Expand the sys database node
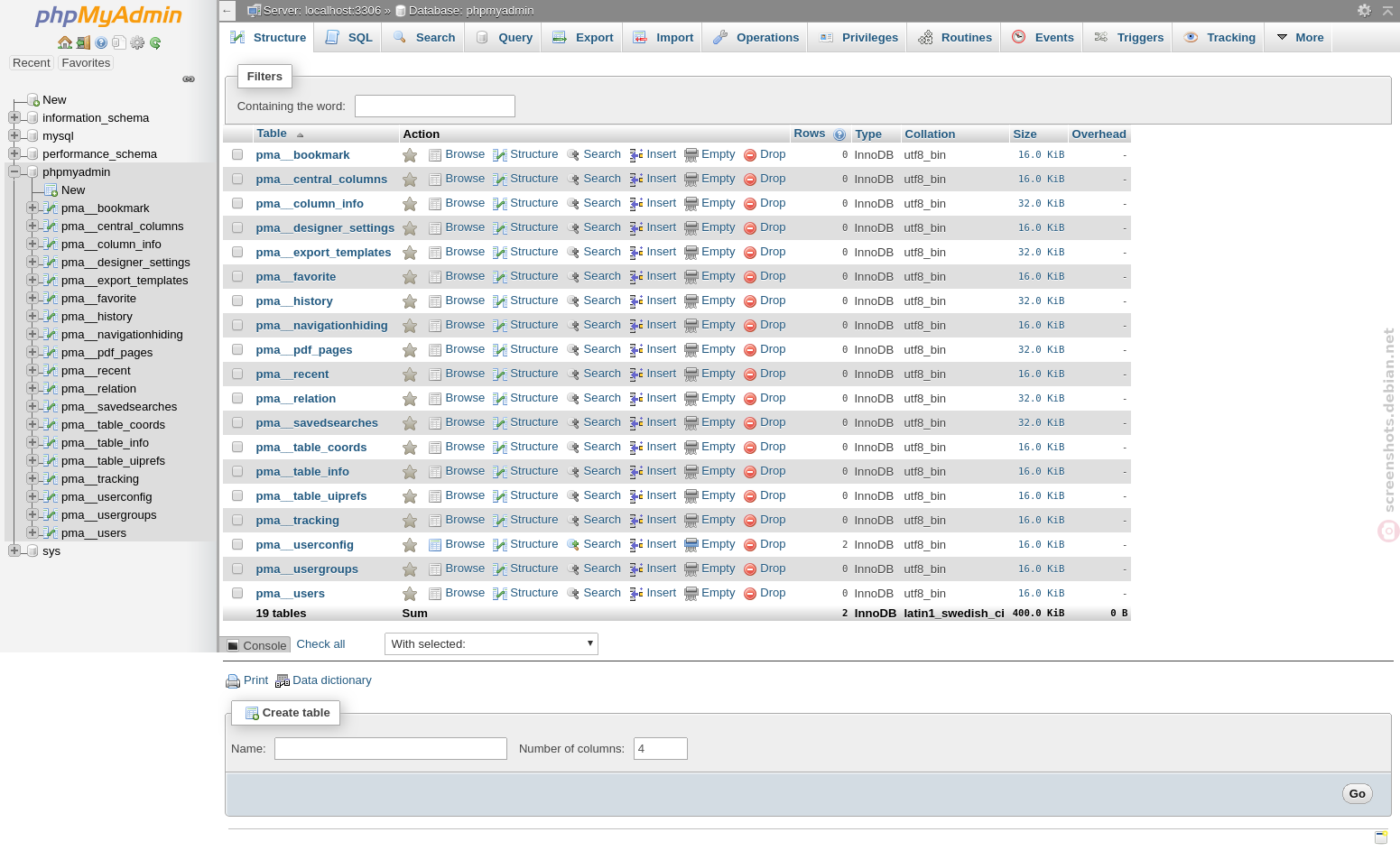The width and height of the screenshot is (1400, 860). [x=14, y=550]
